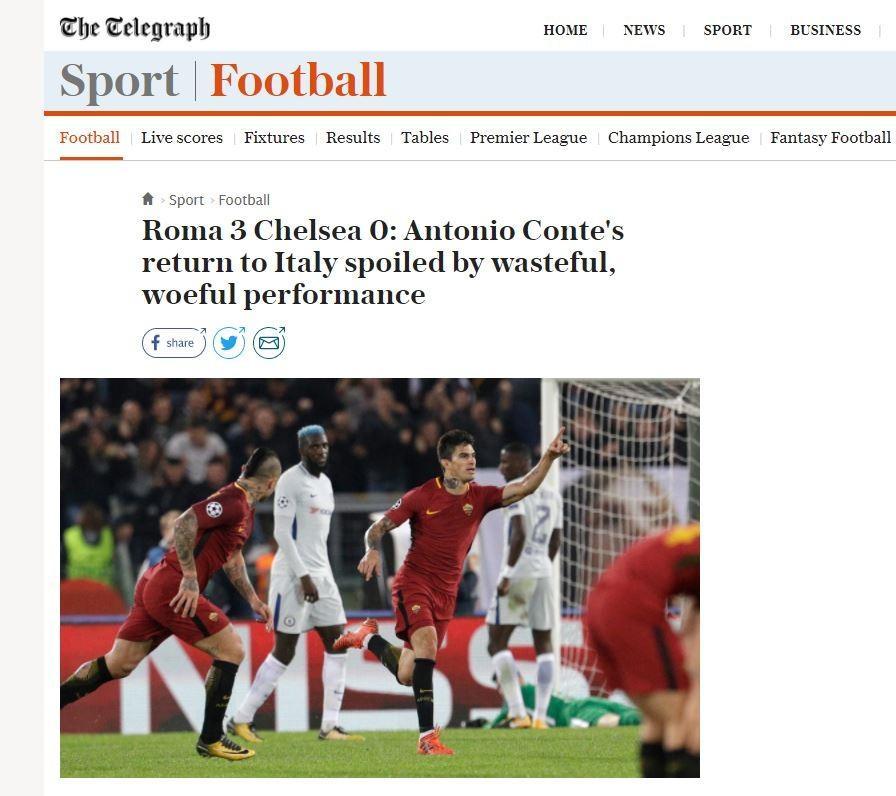Switch to Live scores tab
The width and height of the screenshot is (896, 796).
(x=182, y=138)
